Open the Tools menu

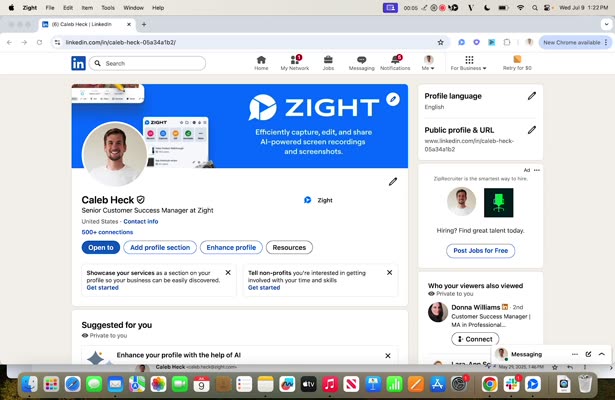tap(108, 8)
